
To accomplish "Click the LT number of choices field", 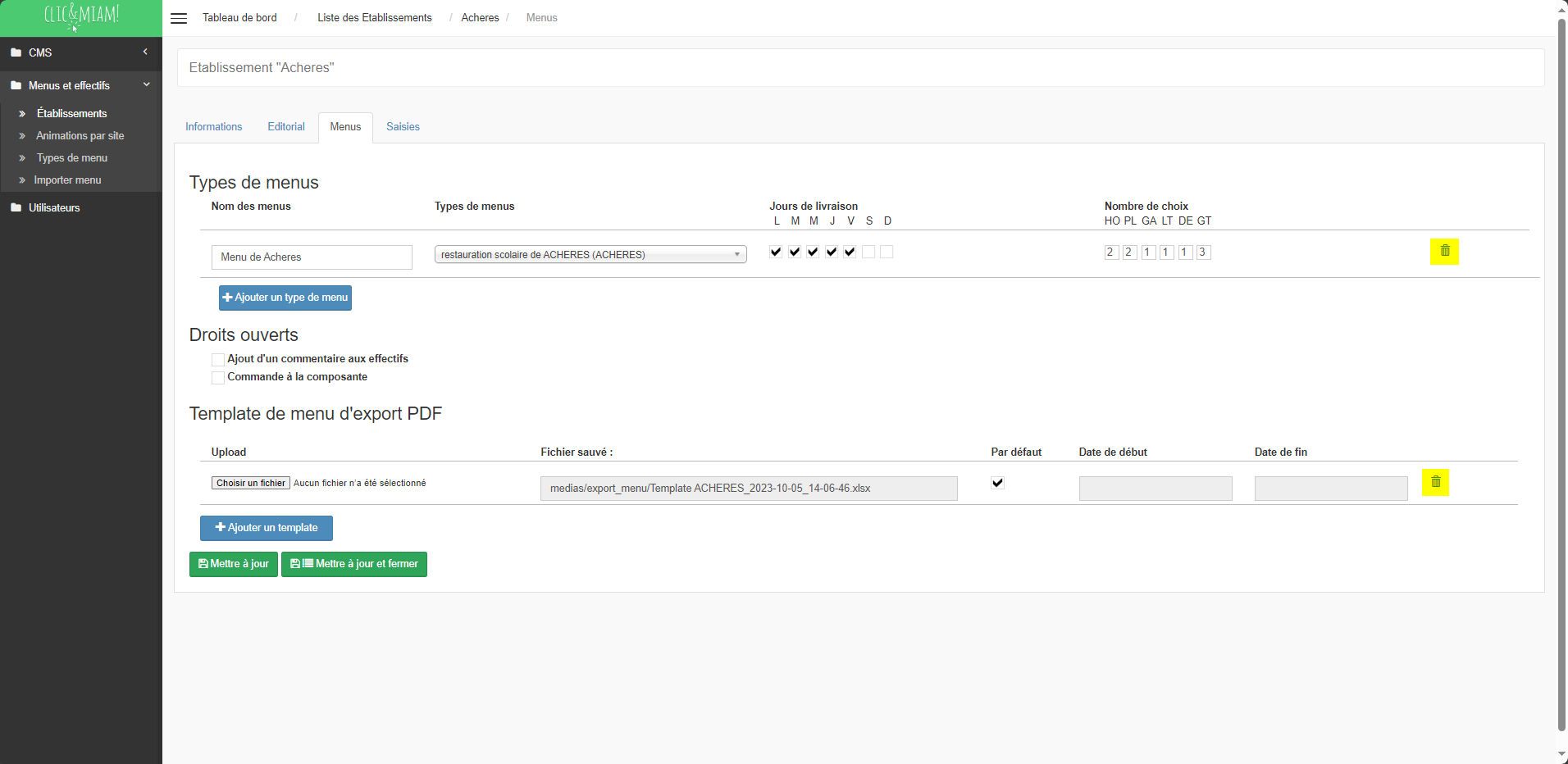I will 1167,252.
